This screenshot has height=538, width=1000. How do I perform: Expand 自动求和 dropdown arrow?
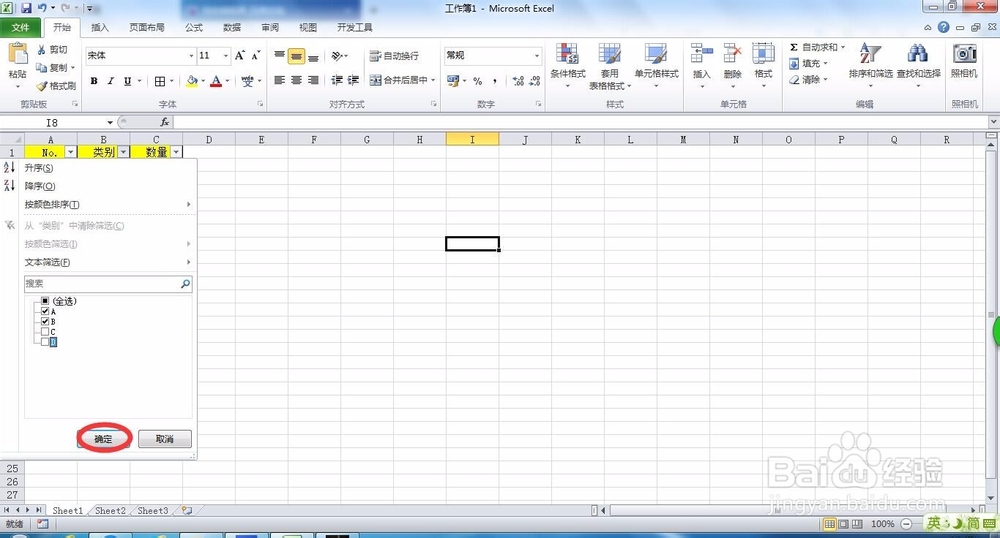(842, 47)
